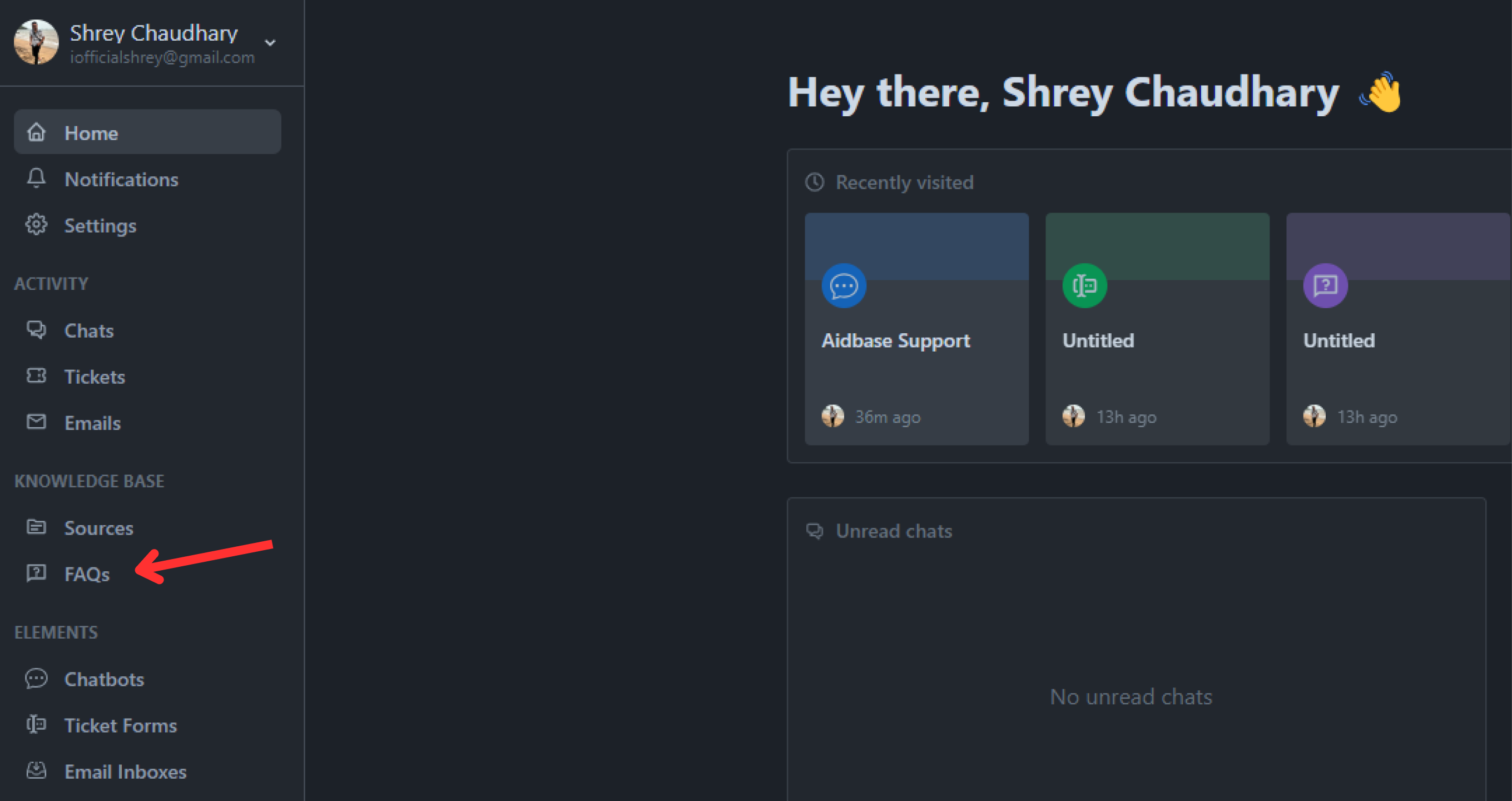The width and height of the screenshot is (1512, 801).
Task: Open the Aidbase Support recent card
Action: [916, 340]
